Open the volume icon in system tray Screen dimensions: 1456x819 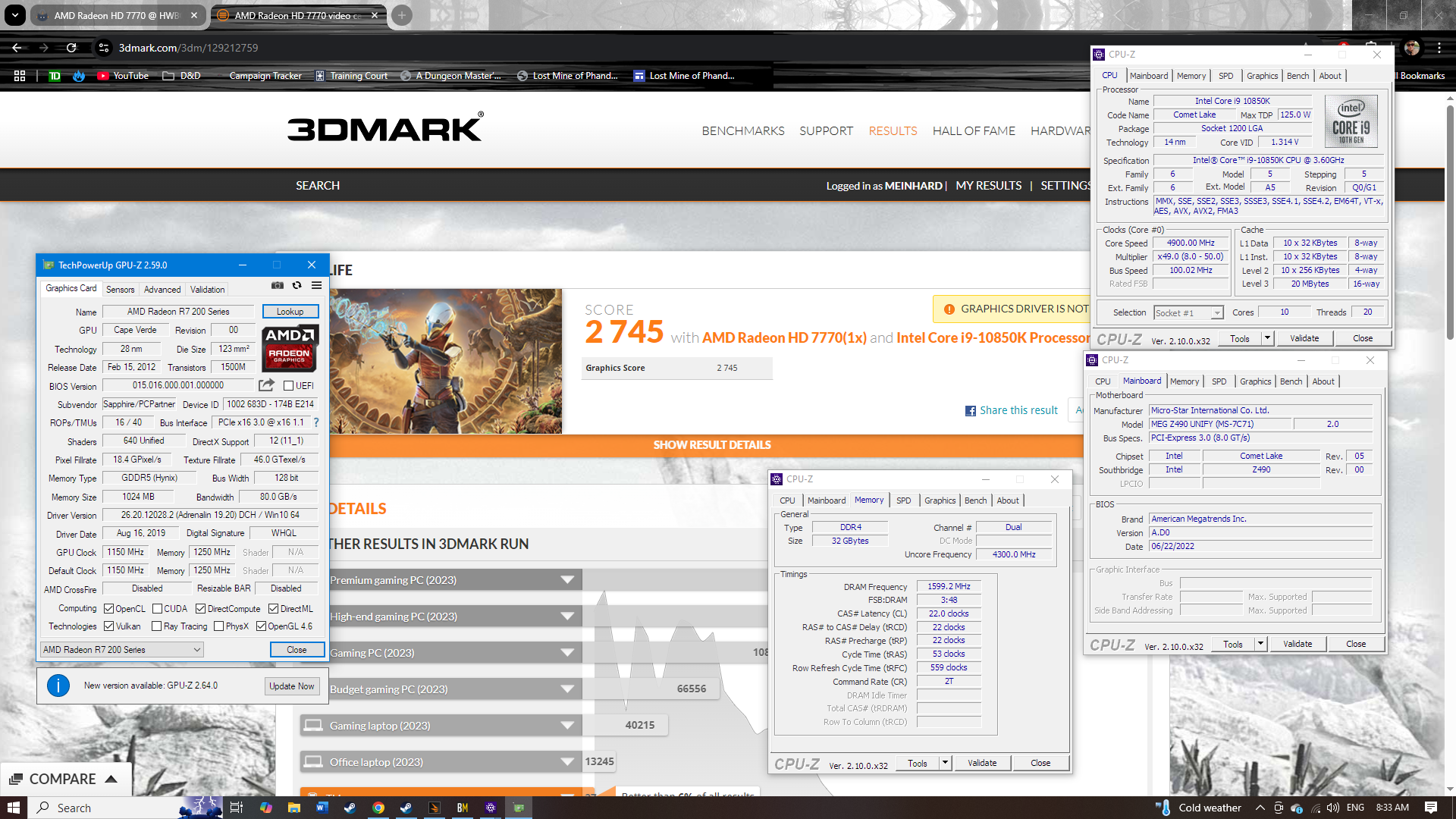tap(1333, 808)
